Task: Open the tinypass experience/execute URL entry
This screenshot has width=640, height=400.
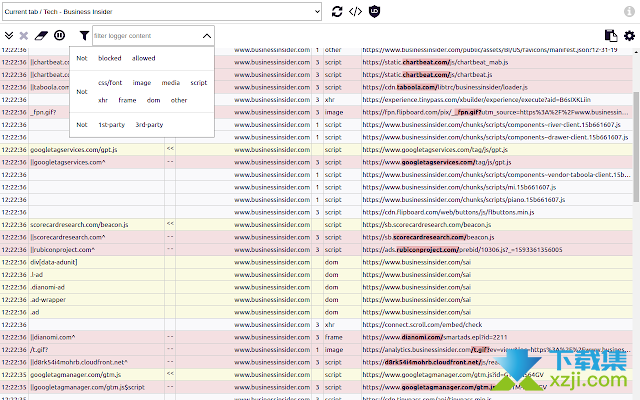Action: point(477,100)
